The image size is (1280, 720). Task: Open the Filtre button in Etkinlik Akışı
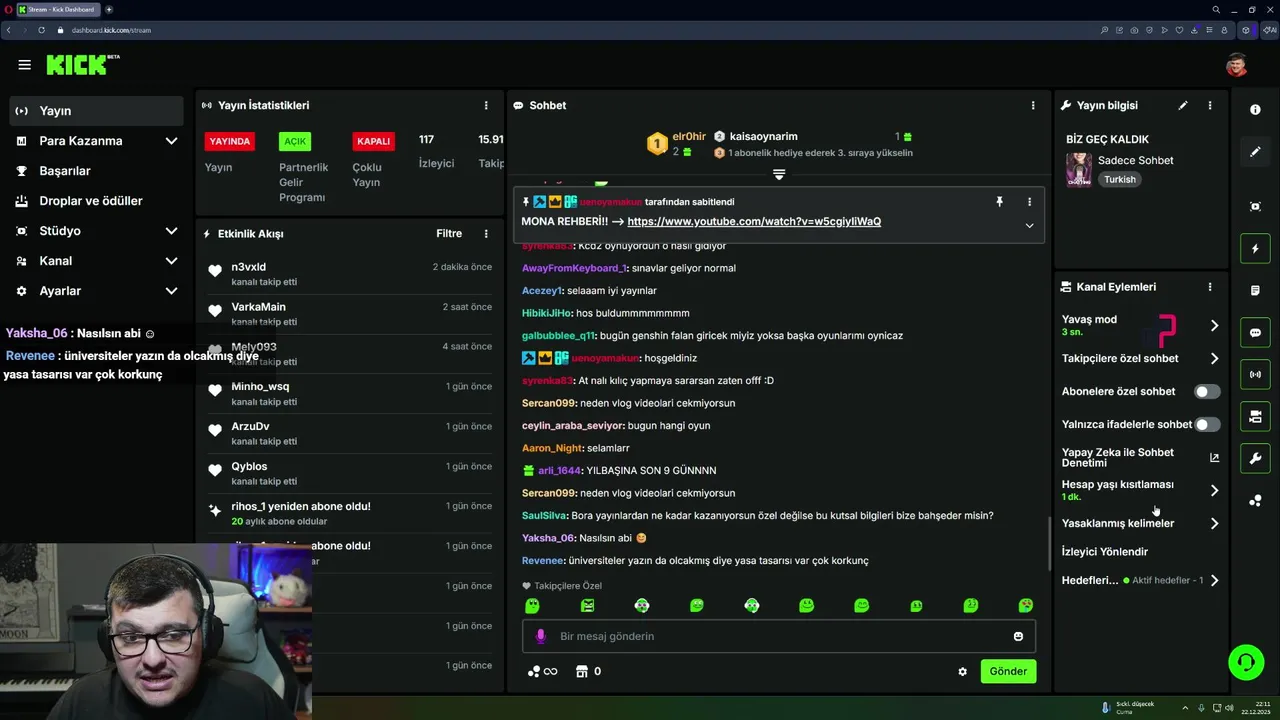coord(449,234)
